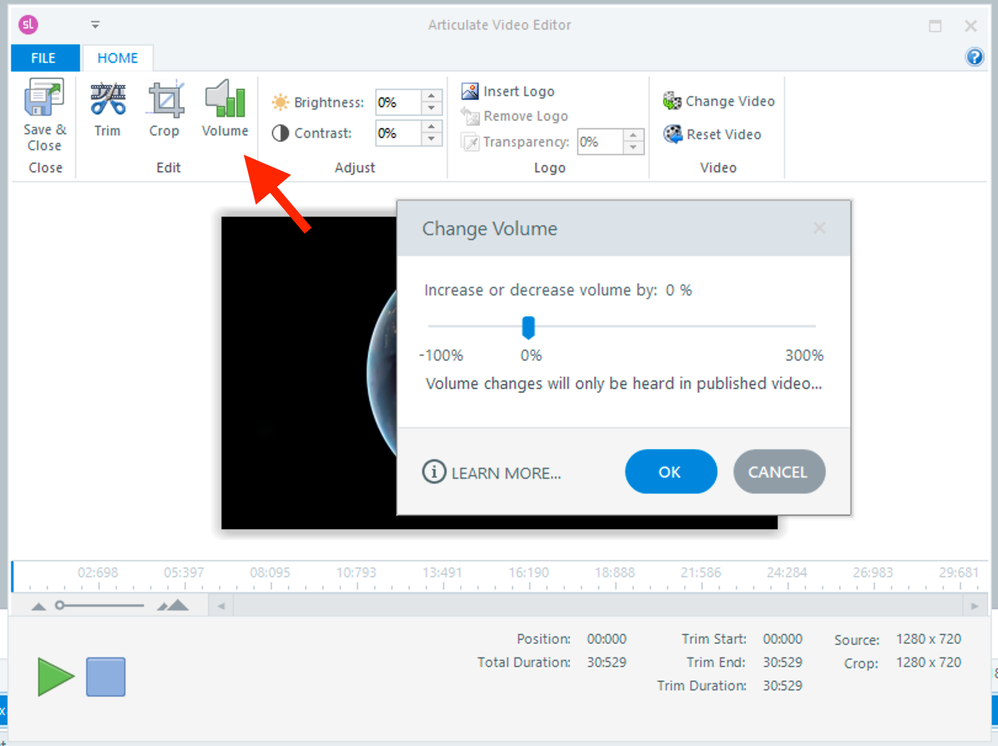Click the timeline marker at 02:698
Screen dimensions: 998x746
pos(98,573)
